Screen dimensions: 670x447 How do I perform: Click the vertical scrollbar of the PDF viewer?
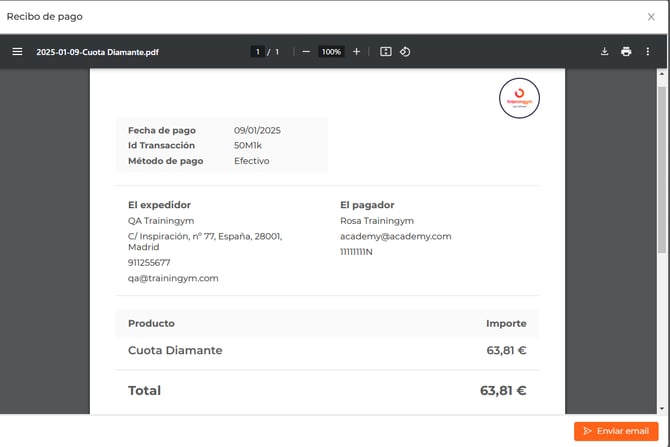click(x=661, y=170)
